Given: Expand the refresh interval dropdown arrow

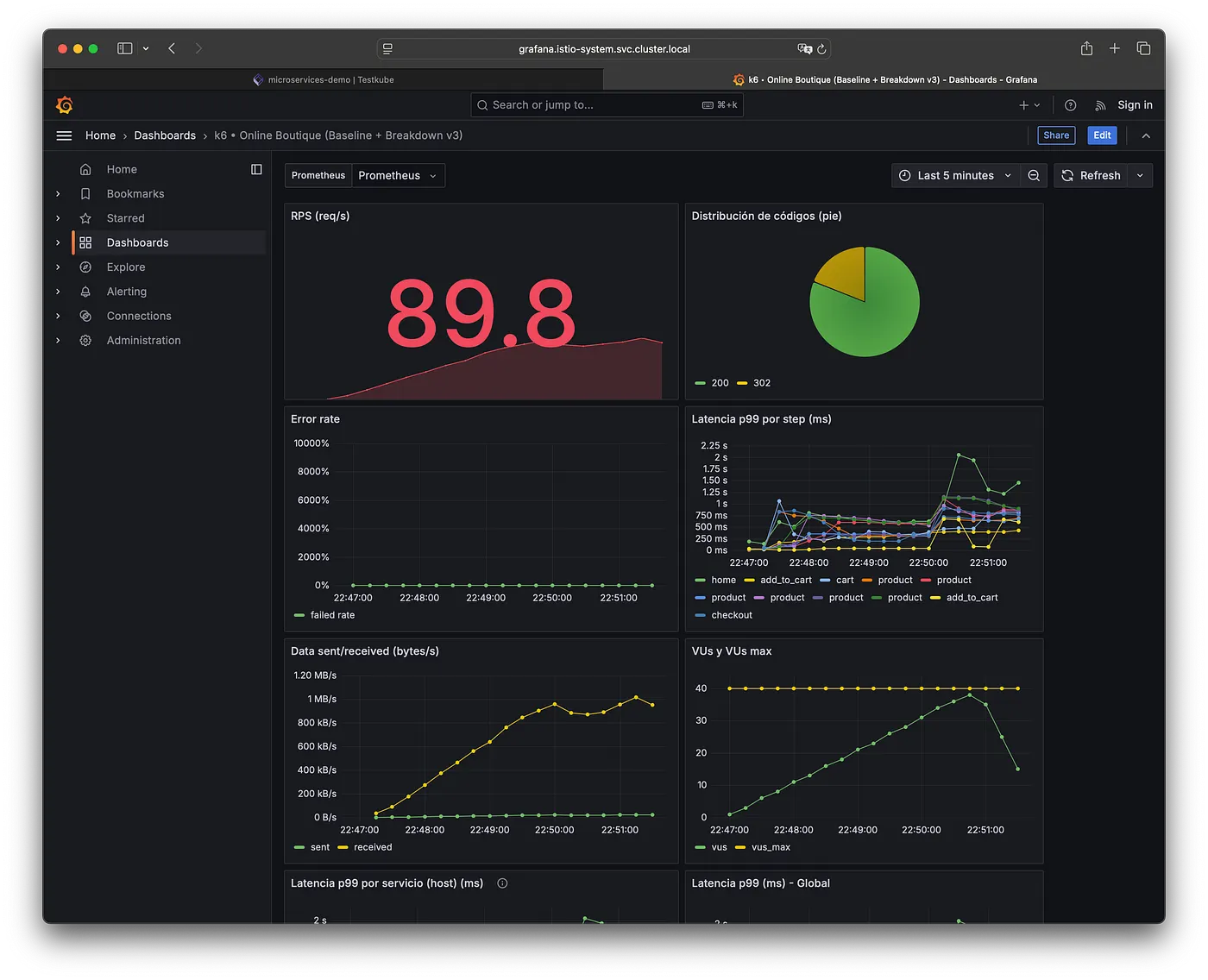Looking at the screenshot, I should tap(1140, 175).
